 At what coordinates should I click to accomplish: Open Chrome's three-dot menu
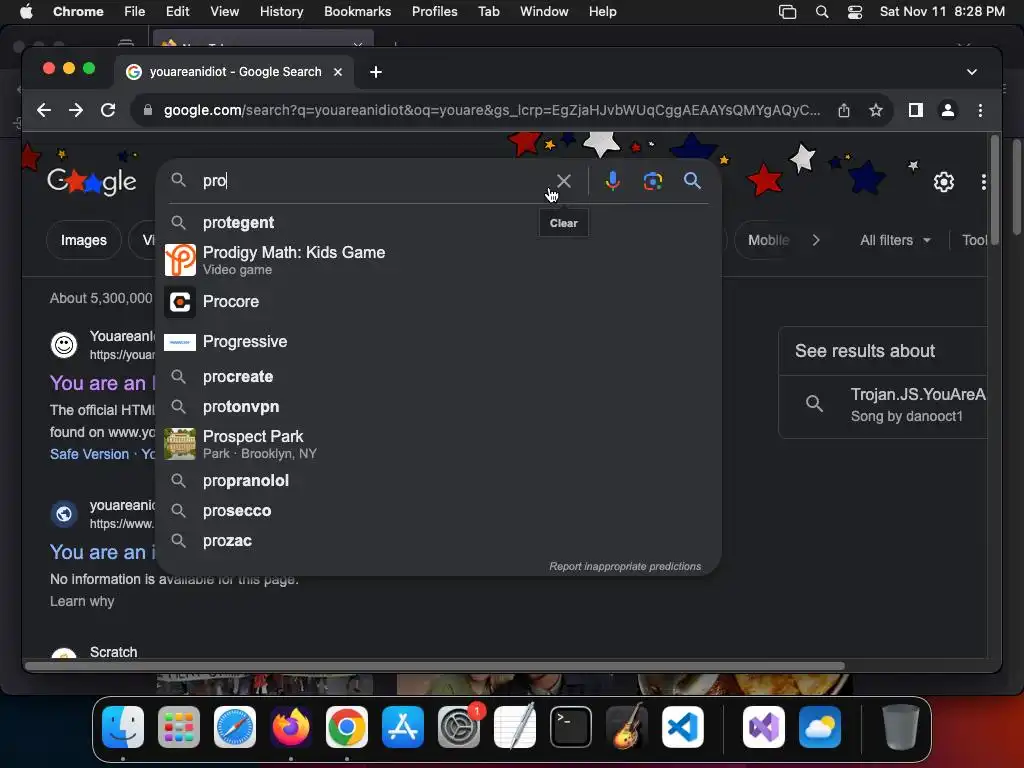pyautogui.click(x=980, y=110)
